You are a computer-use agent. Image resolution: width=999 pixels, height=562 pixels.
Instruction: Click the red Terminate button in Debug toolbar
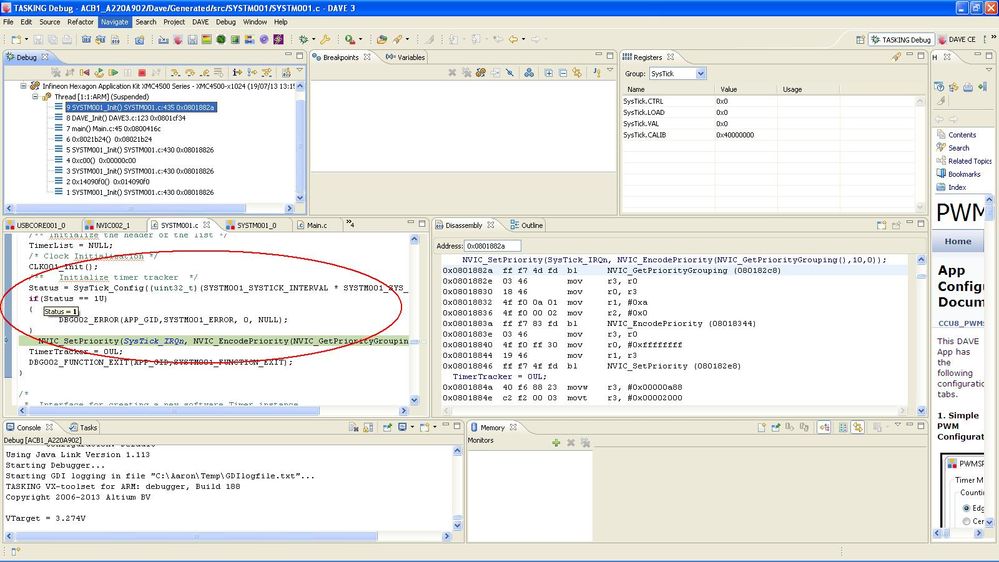[x=141, y=73]
